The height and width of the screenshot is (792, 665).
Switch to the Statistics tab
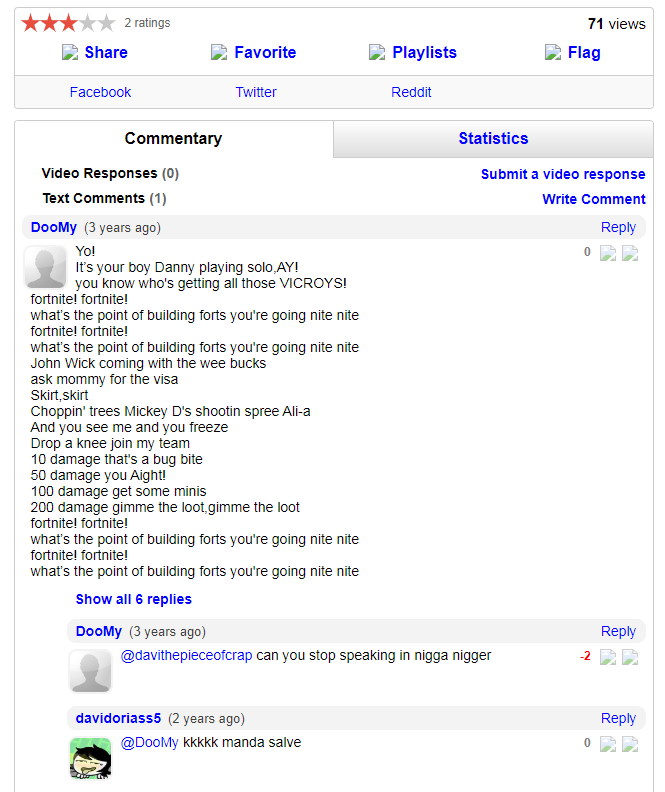tap(493, 139)
